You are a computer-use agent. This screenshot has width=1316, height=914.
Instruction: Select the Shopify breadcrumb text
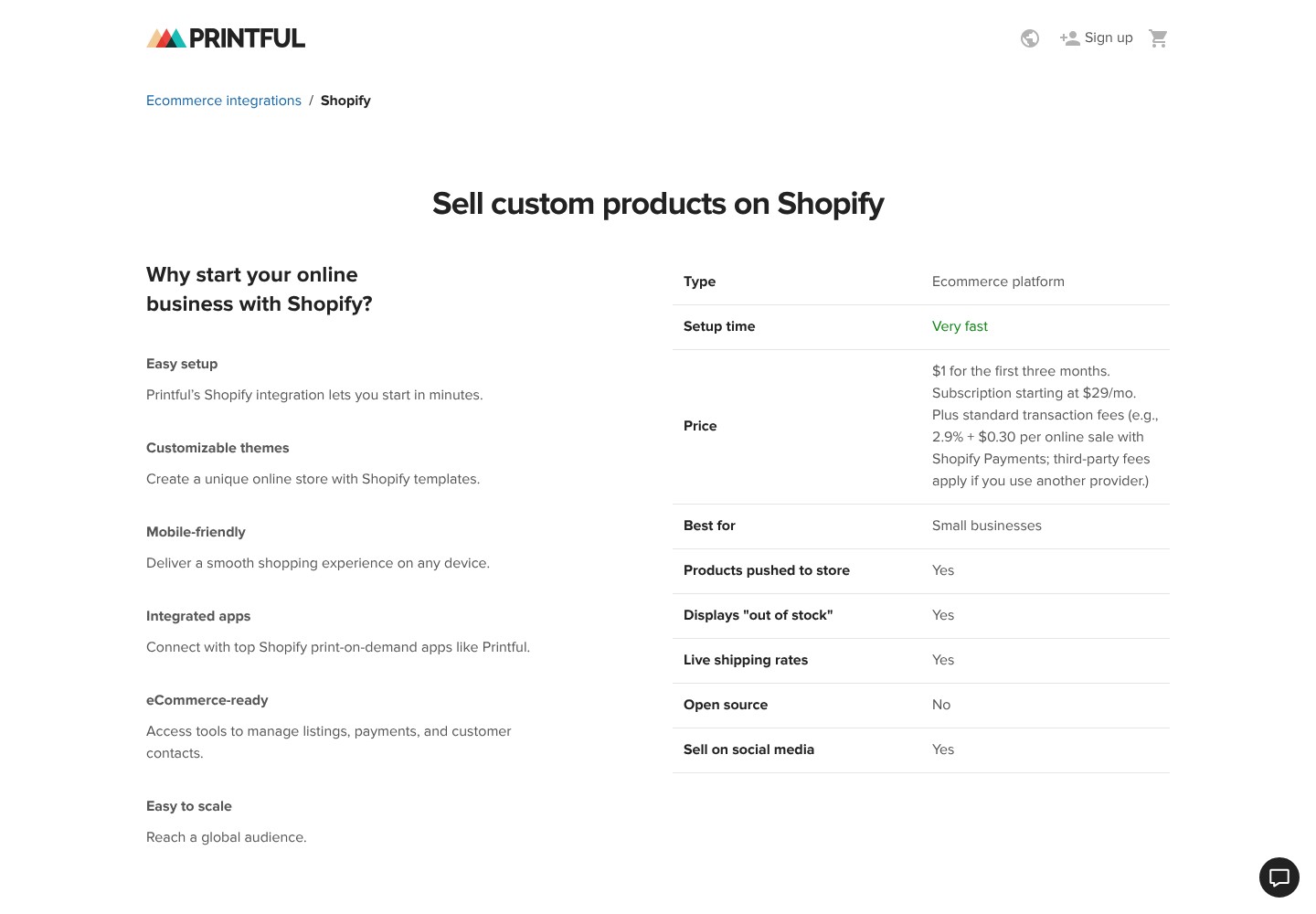[345, 101]
